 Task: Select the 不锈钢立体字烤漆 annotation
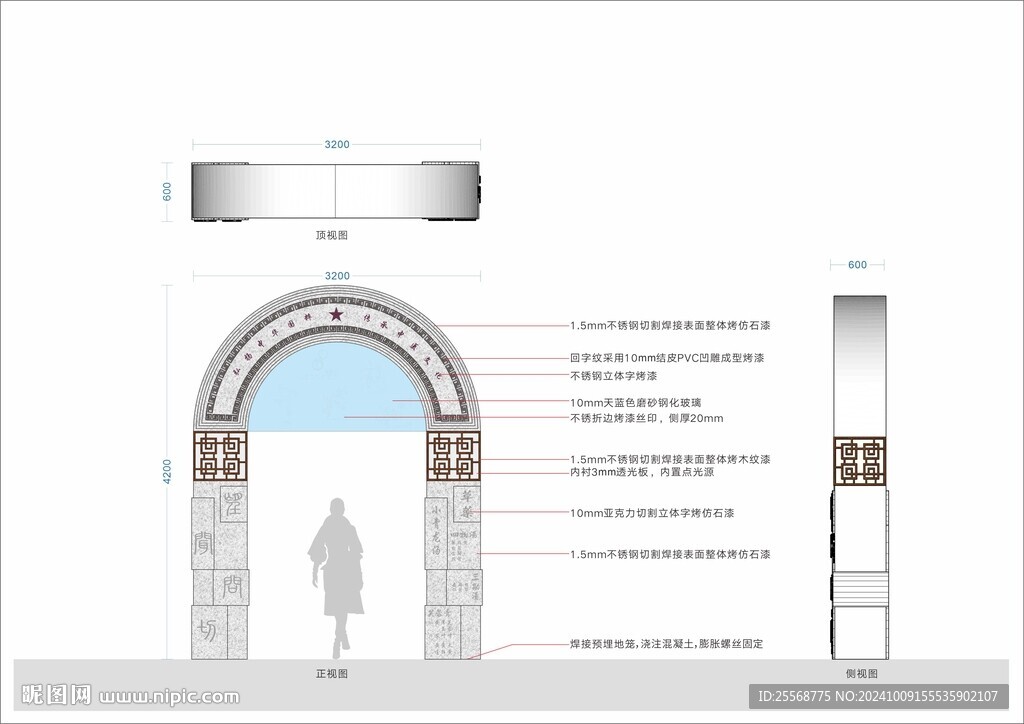tap(613, 376)
